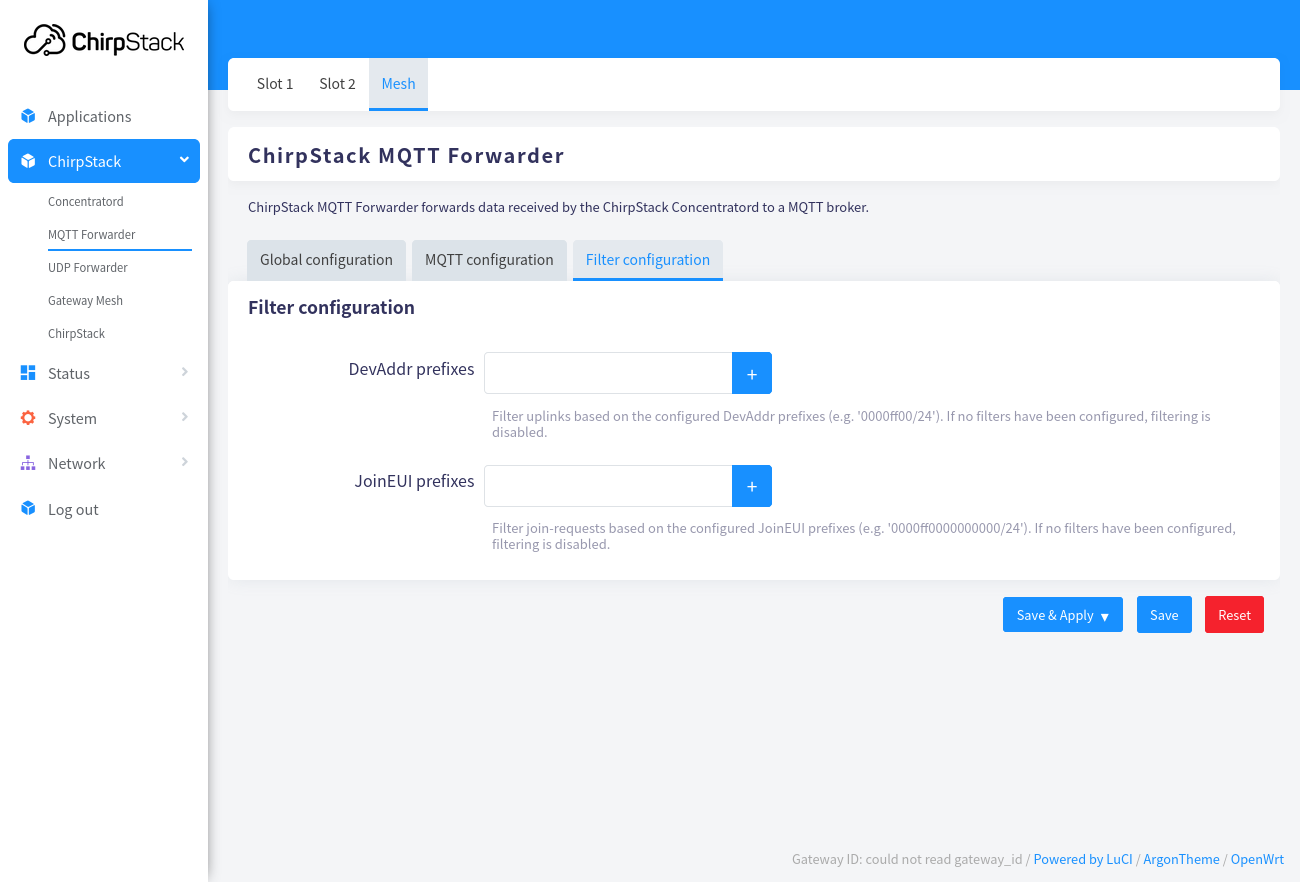Focus the JoinEUI prefixes input field
The image size is (1300, 882).
pyautogui.click(x=608, y=486)
